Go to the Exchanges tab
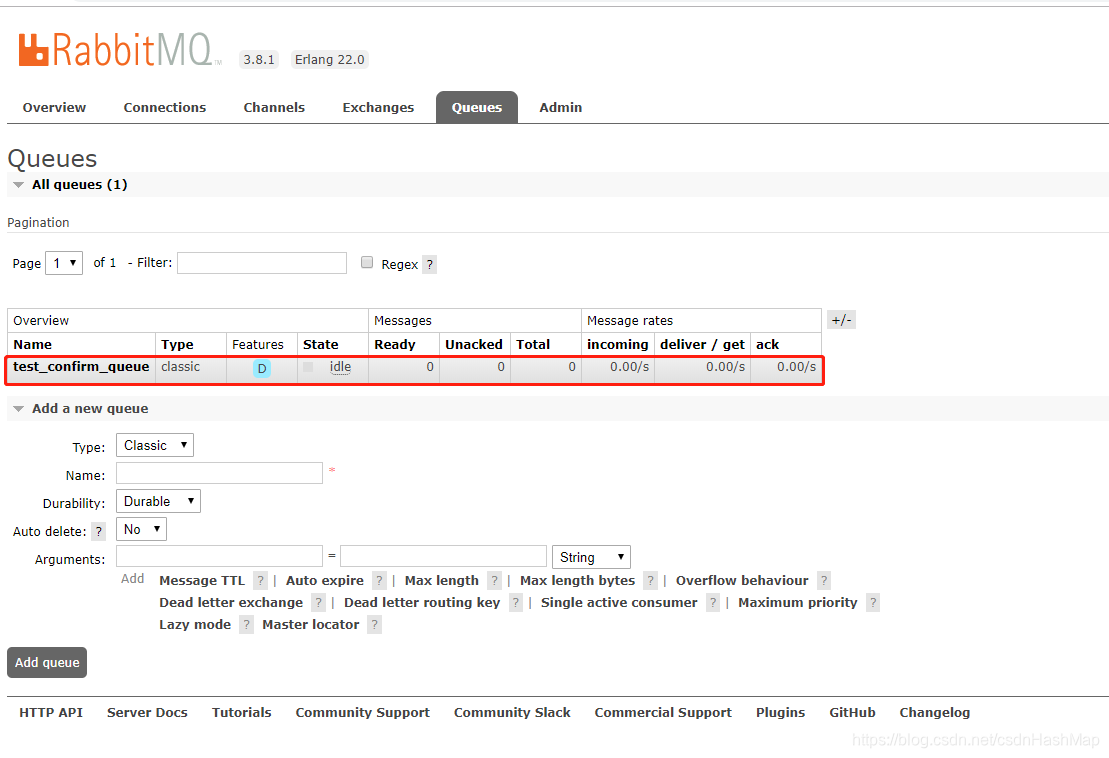This screenshot has width=1109, height=758. click(378, 107)
